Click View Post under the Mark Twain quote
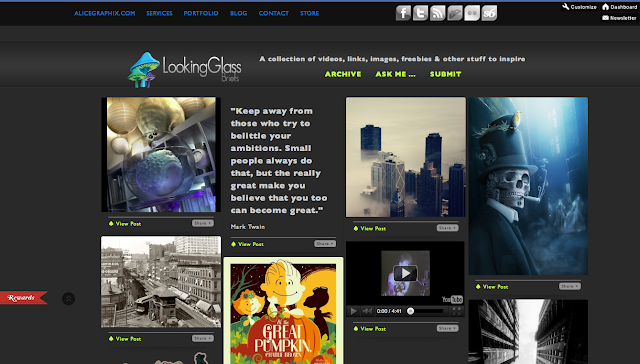The height and width of the screenshot is (364, 640). coord(247,244)
